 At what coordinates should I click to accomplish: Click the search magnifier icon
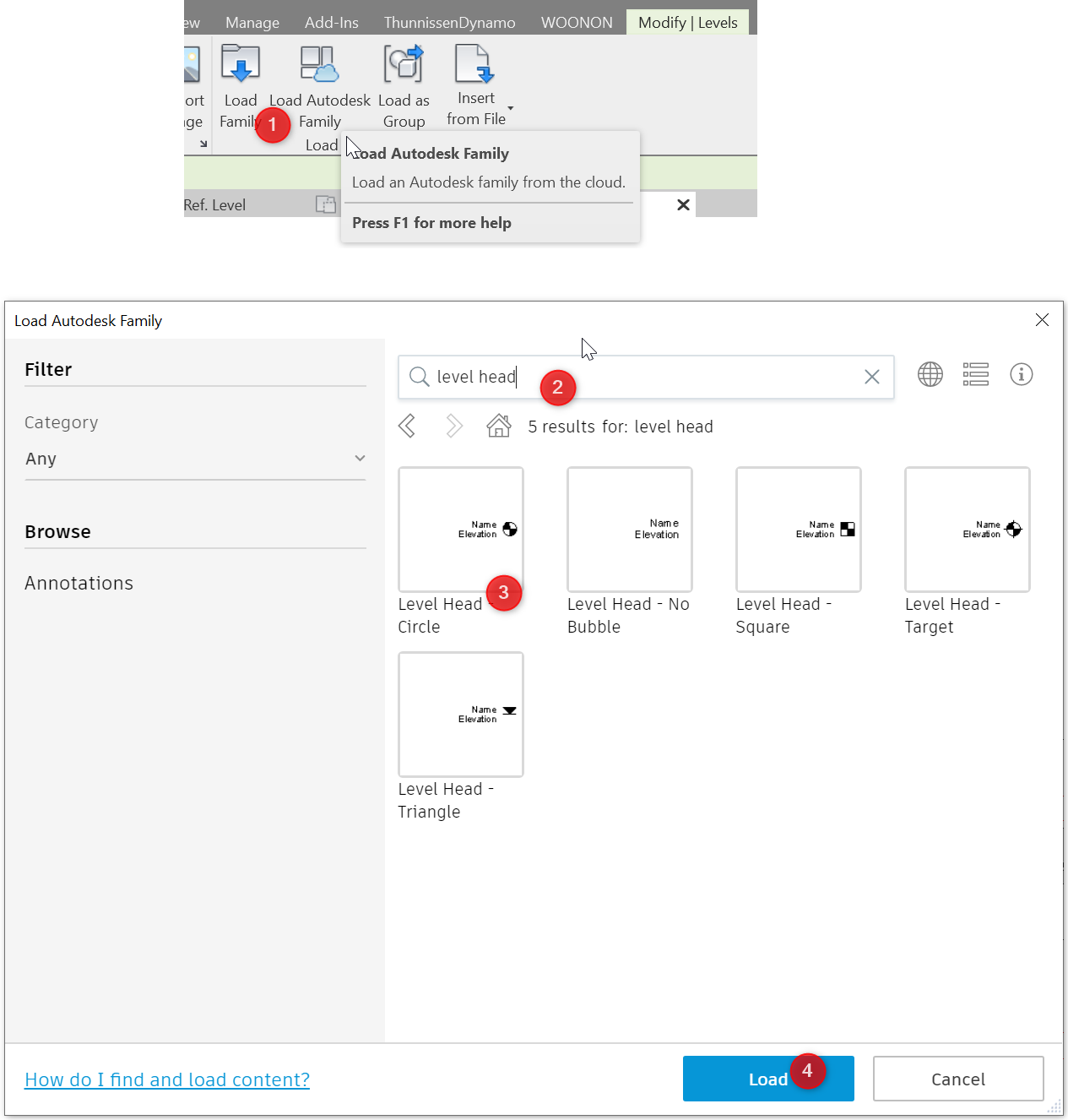pyautogui.click(x=420, y=377)
